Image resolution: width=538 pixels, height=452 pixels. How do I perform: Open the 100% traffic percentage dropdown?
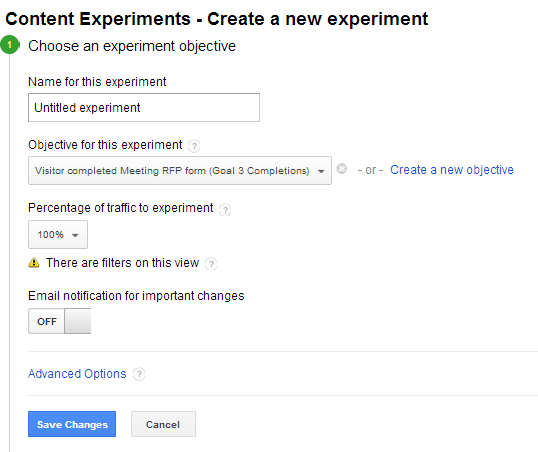pos(58,234)
